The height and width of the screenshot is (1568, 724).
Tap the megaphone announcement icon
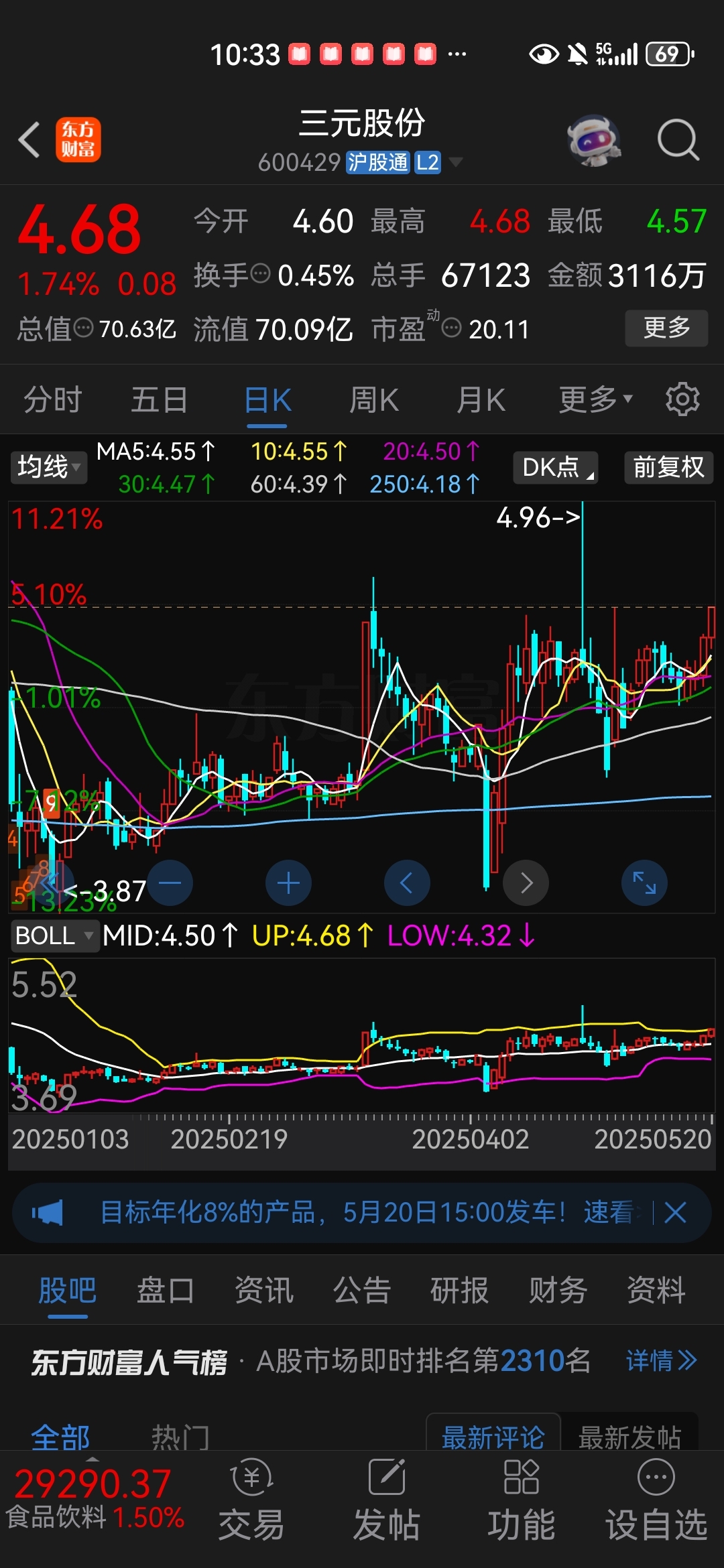[x=48, y=1212]
